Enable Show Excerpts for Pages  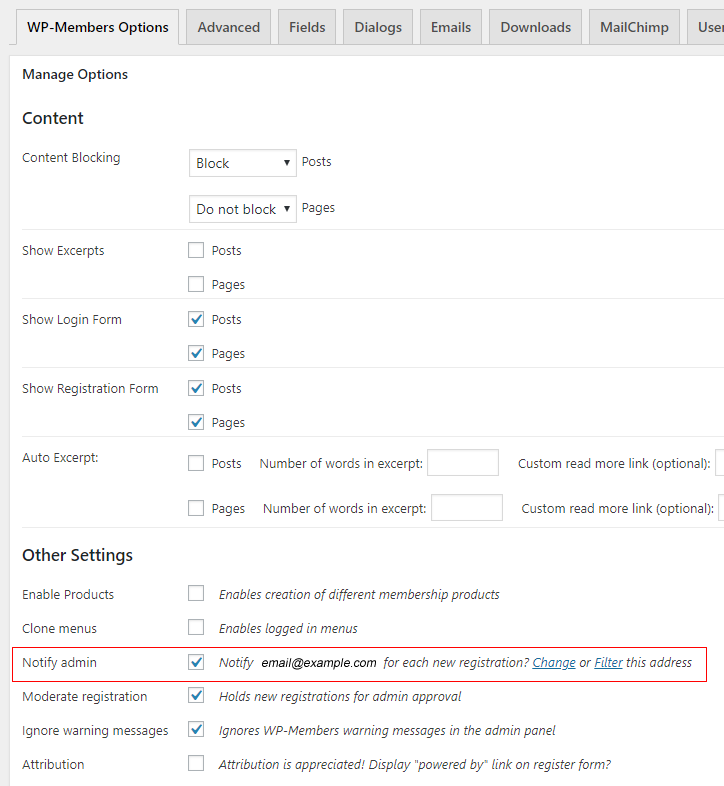pyautogui.click(x=196, y=285)
